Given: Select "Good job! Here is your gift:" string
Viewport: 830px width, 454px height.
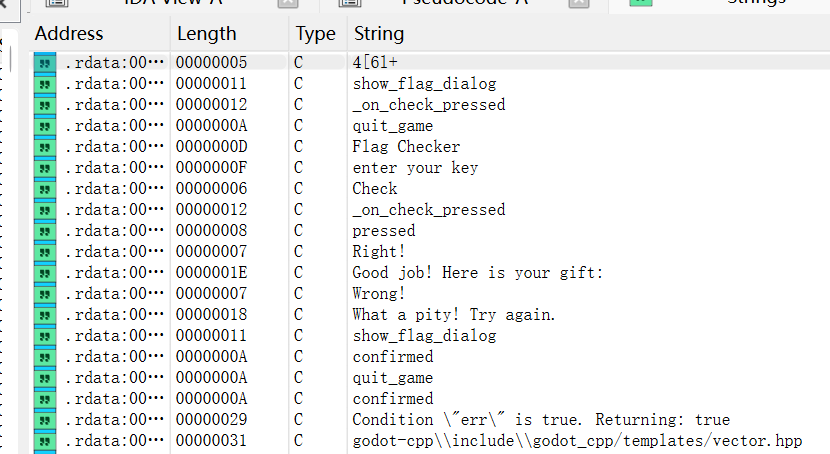Looking at the screenshot, I should tap(477, 273).
